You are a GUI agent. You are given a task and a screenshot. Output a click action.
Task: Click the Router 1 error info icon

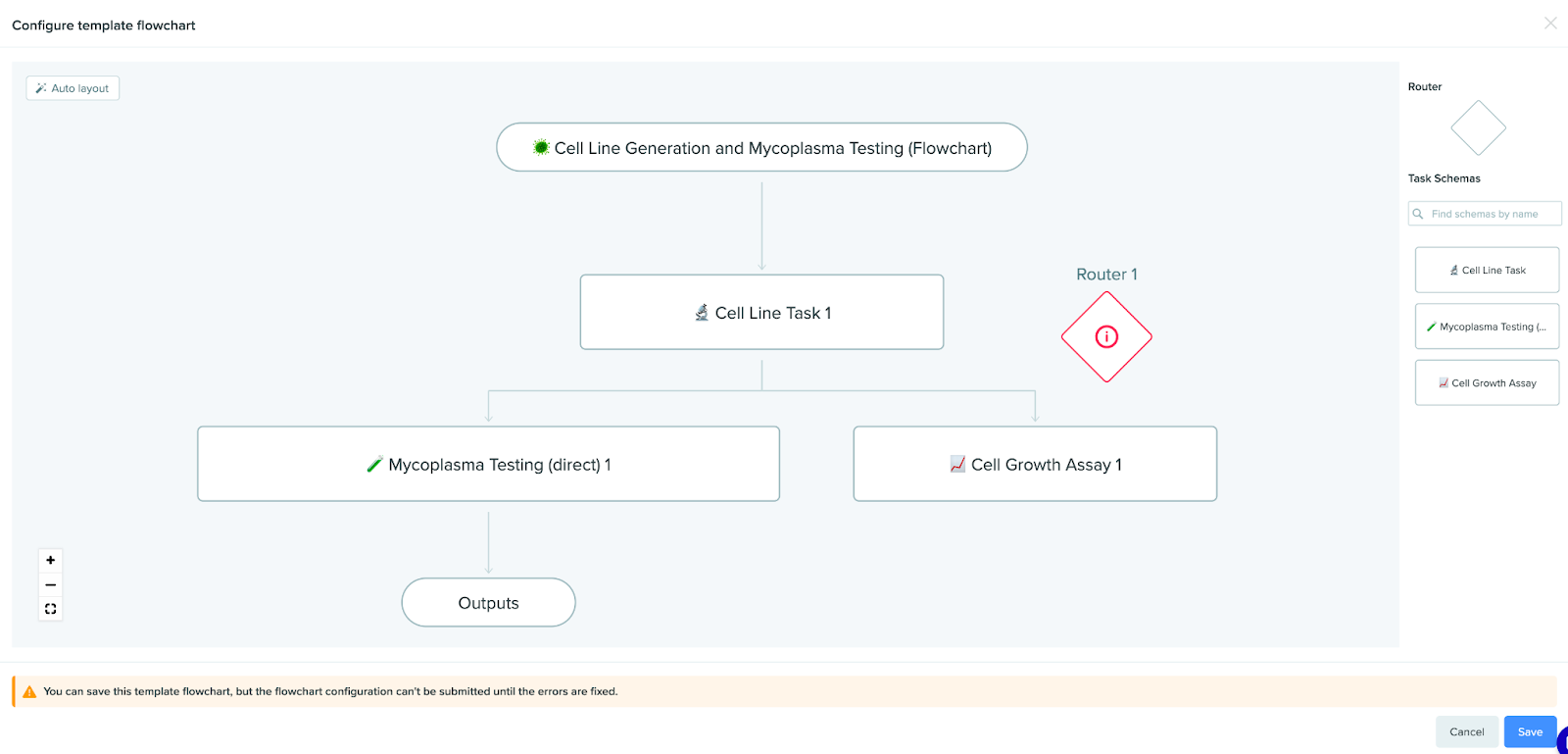tap(1106, 337)
